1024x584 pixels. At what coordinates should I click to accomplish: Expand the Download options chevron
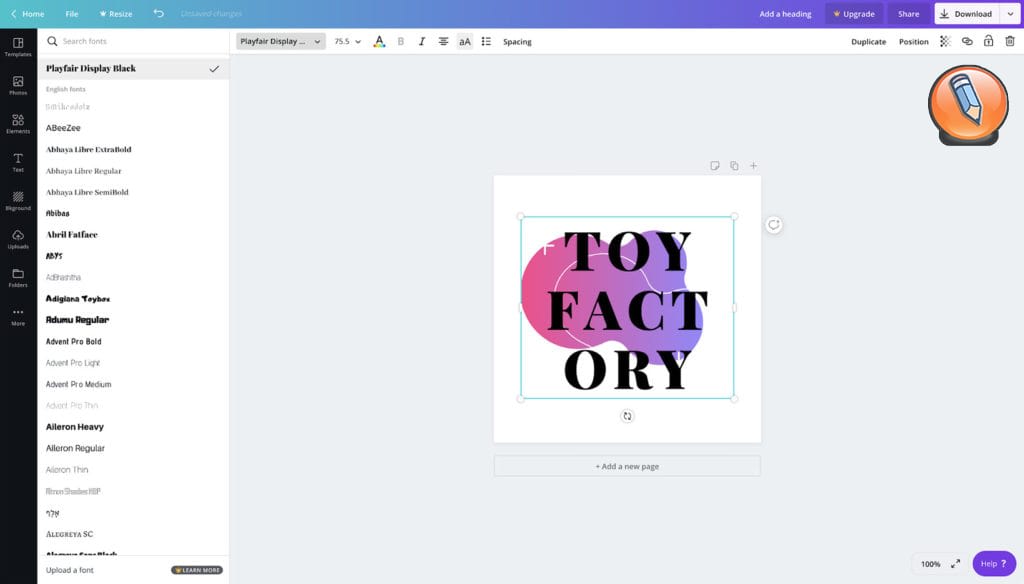1010,14
